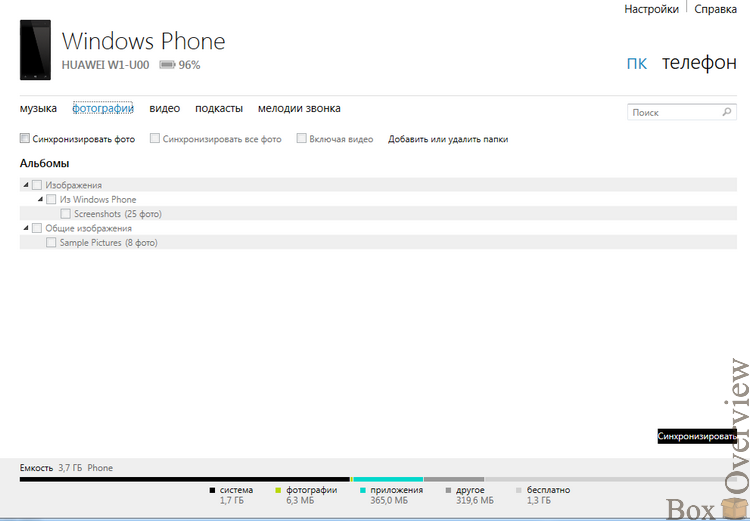
Task: Click the 'приложения 365,0 МБ' storage text
Action: tap(397, 495)
